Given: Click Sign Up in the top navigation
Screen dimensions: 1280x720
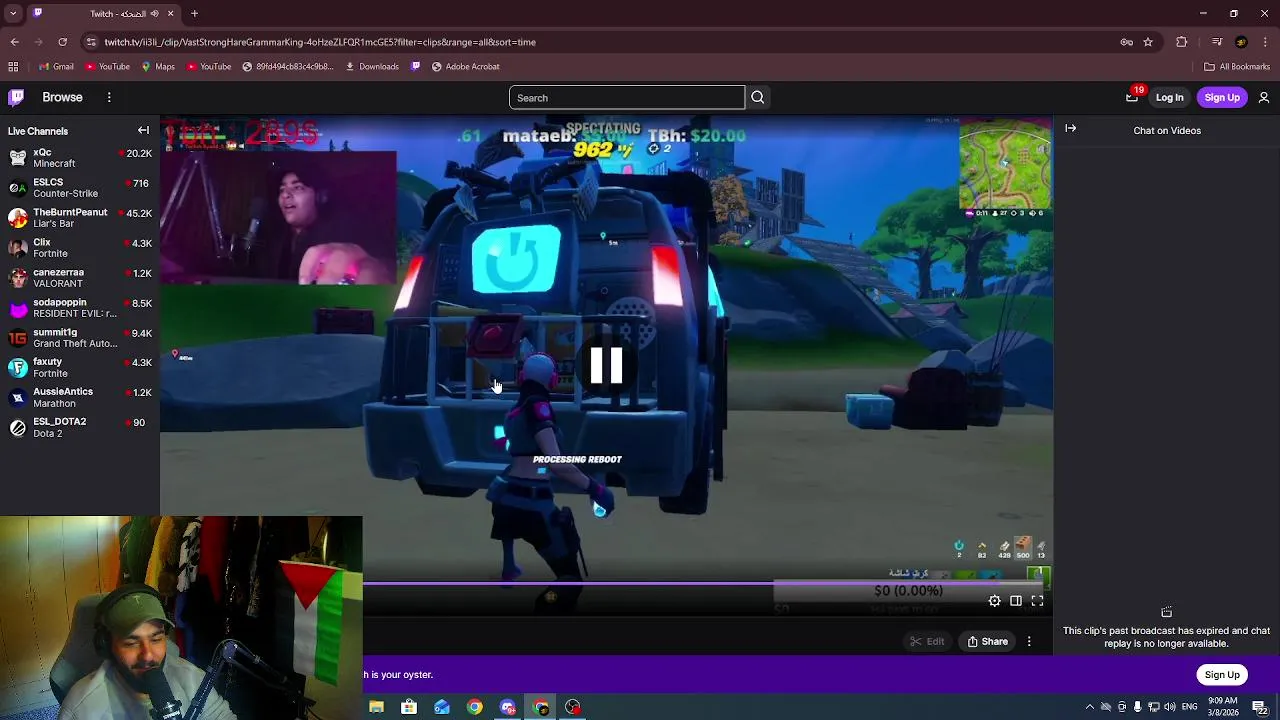Looking at the screenshot, I should [x=1222, y=97].
